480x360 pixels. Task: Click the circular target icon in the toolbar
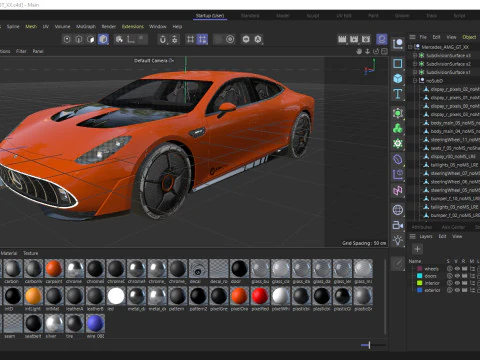point(230,39)
